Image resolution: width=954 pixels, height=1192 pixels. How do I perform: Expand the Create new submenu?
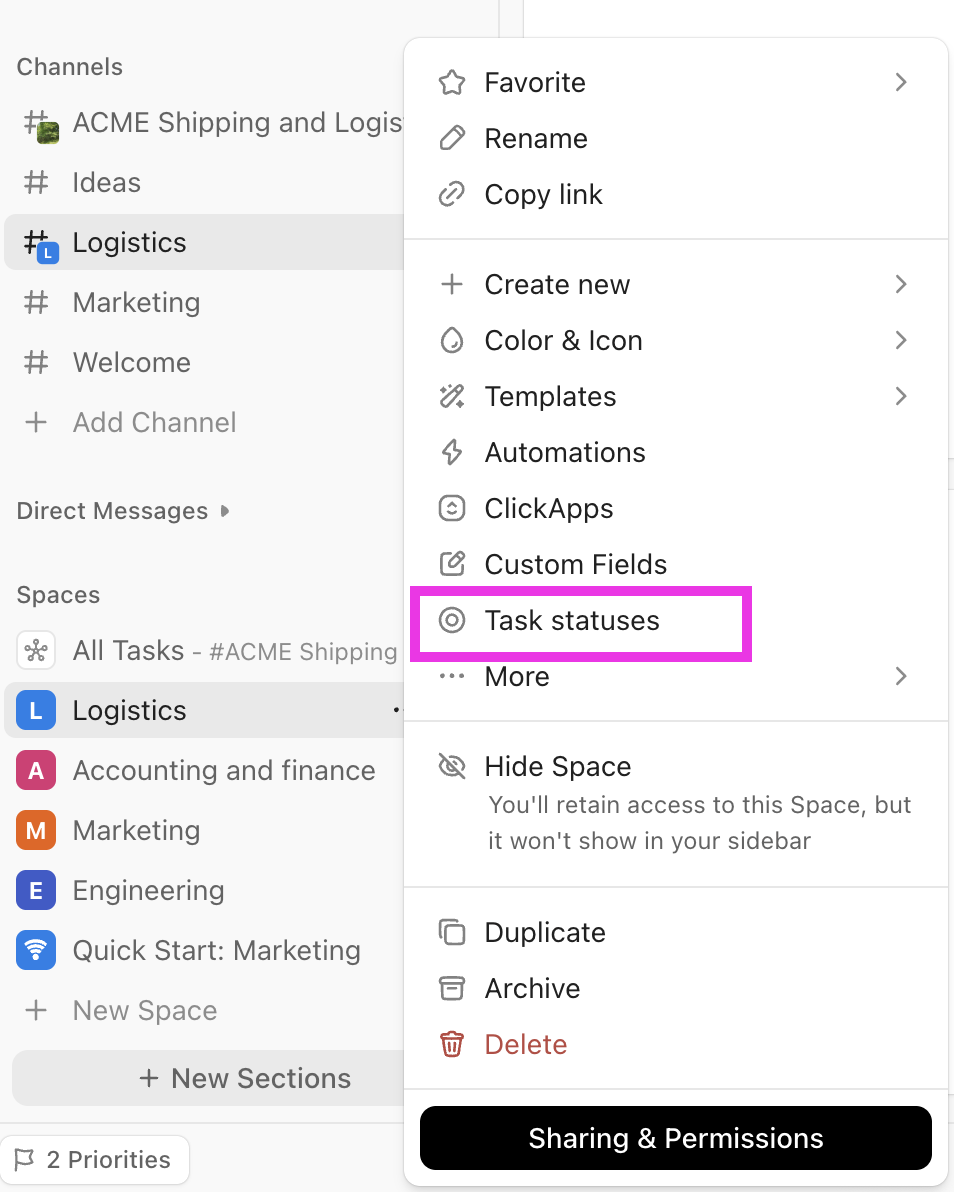[899, 284]
